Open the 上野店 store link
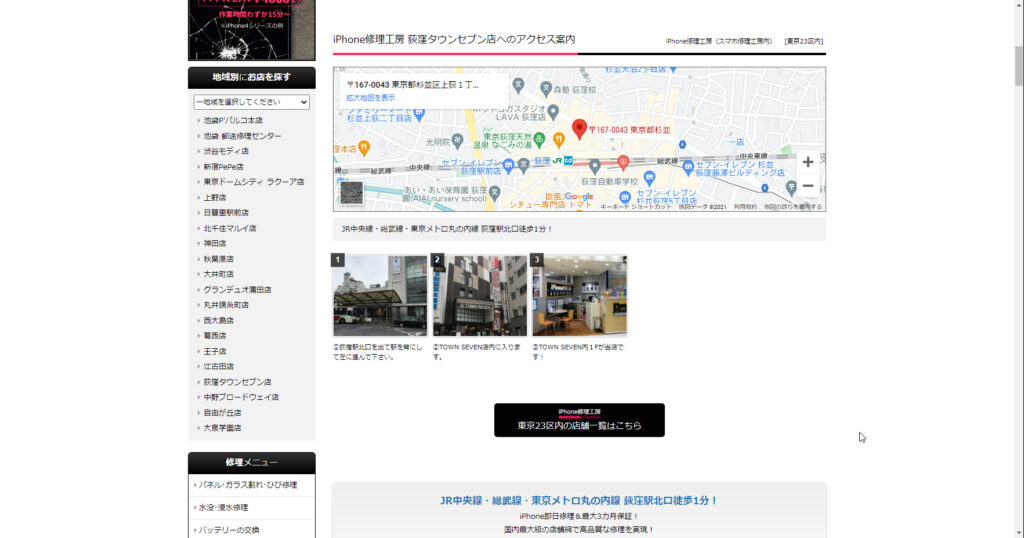This screenshot has height=538, width=1024. (215, 197)
